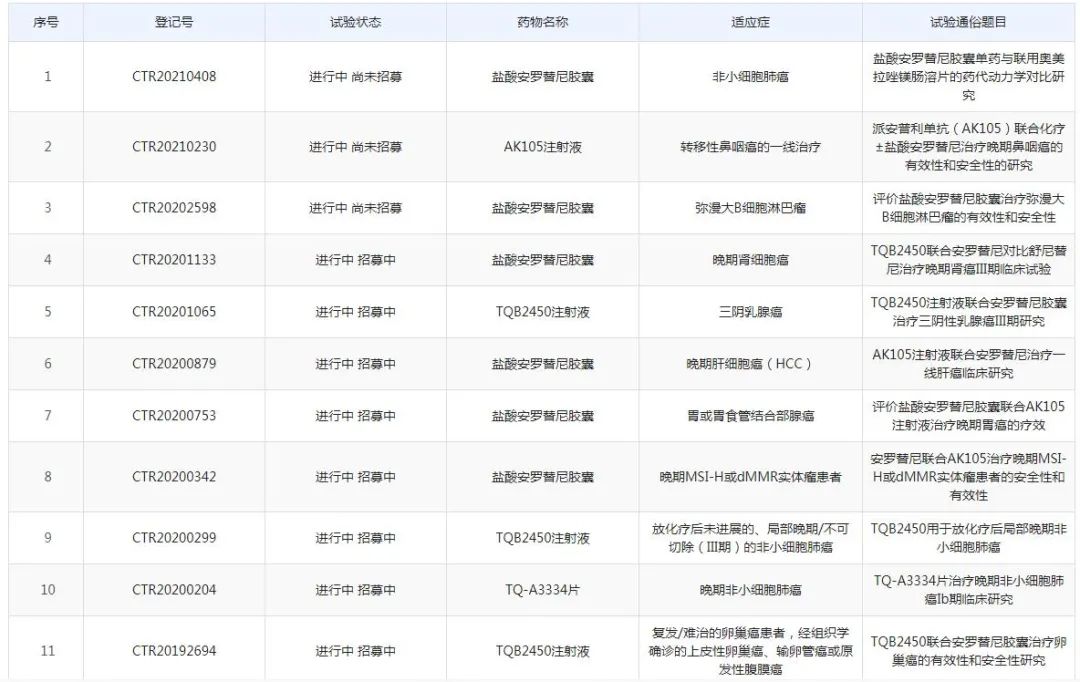
Task: Click indication 转移性鼻咽癌的一线治疗
Action: 750,147
